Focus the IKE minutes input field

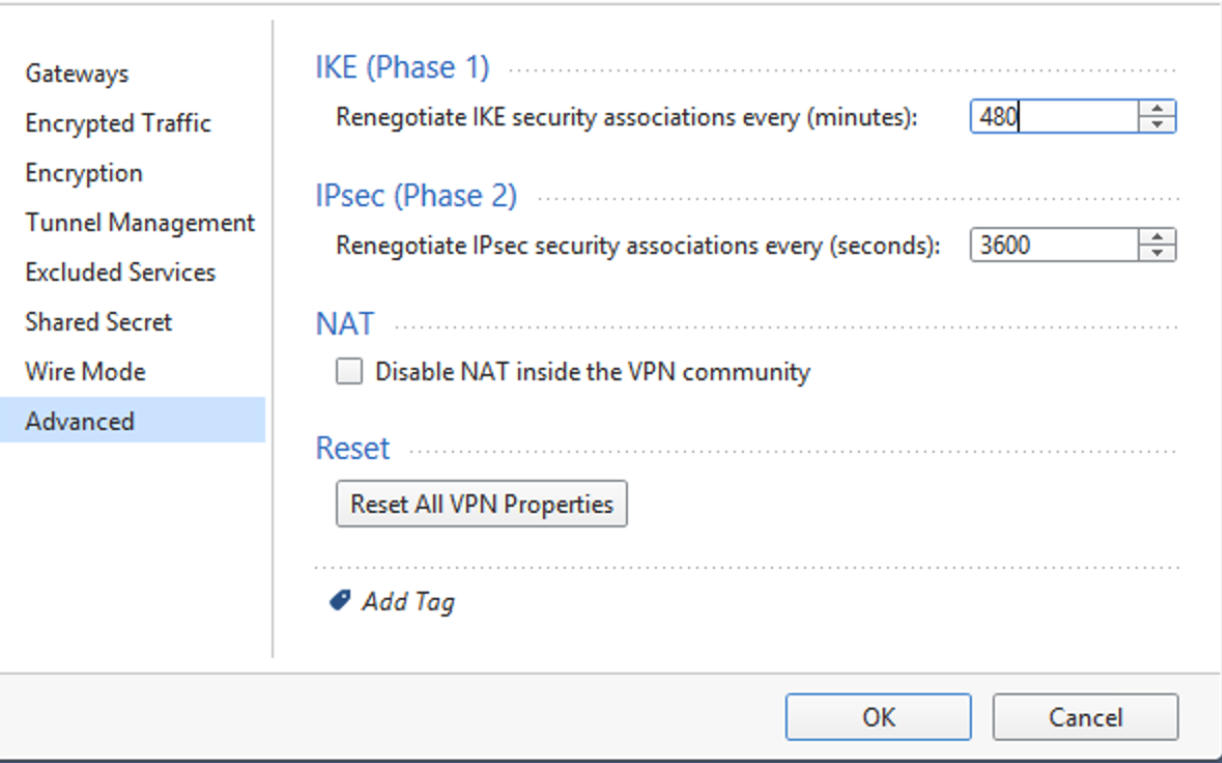click(x=1053, y=117)
